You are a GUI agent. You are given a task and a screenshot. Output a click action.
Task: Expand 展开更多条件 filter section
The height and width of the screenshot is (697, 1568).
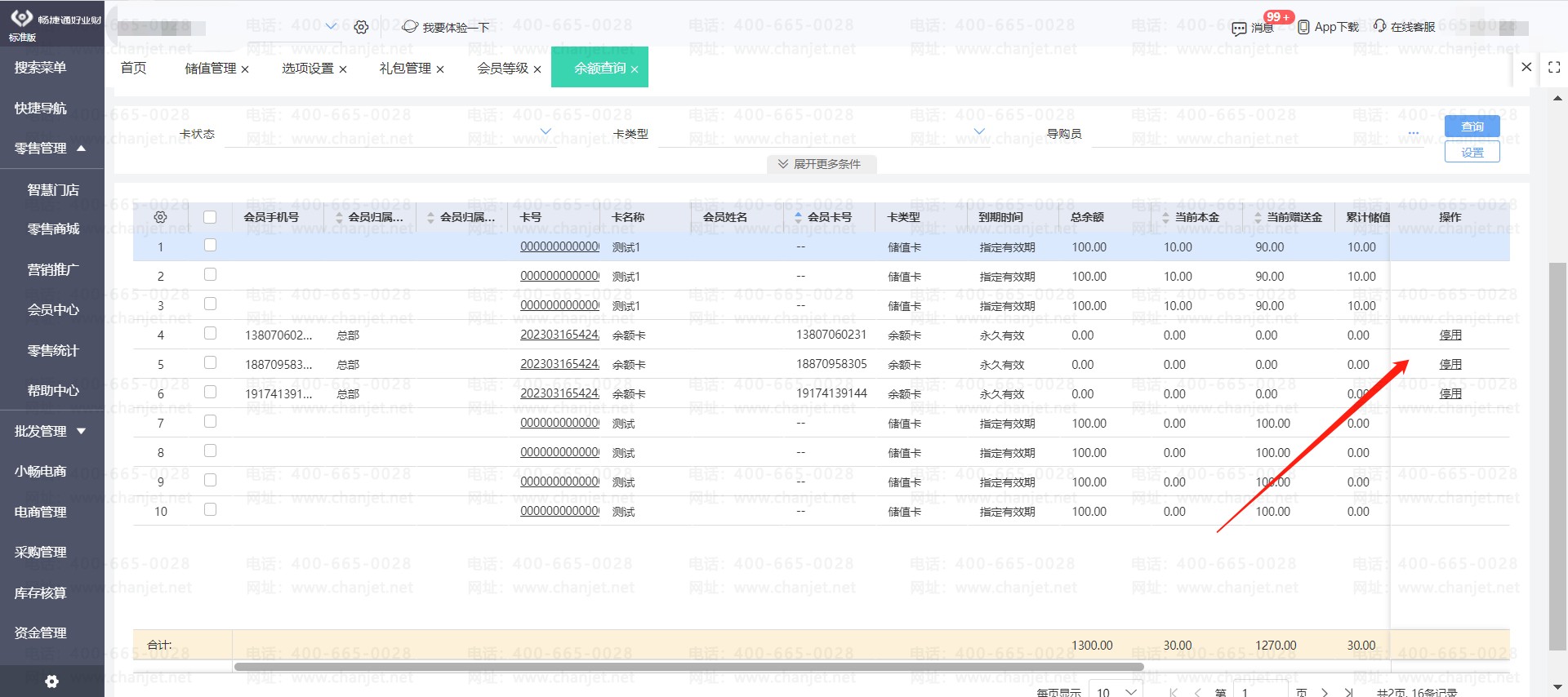[821, 164]
